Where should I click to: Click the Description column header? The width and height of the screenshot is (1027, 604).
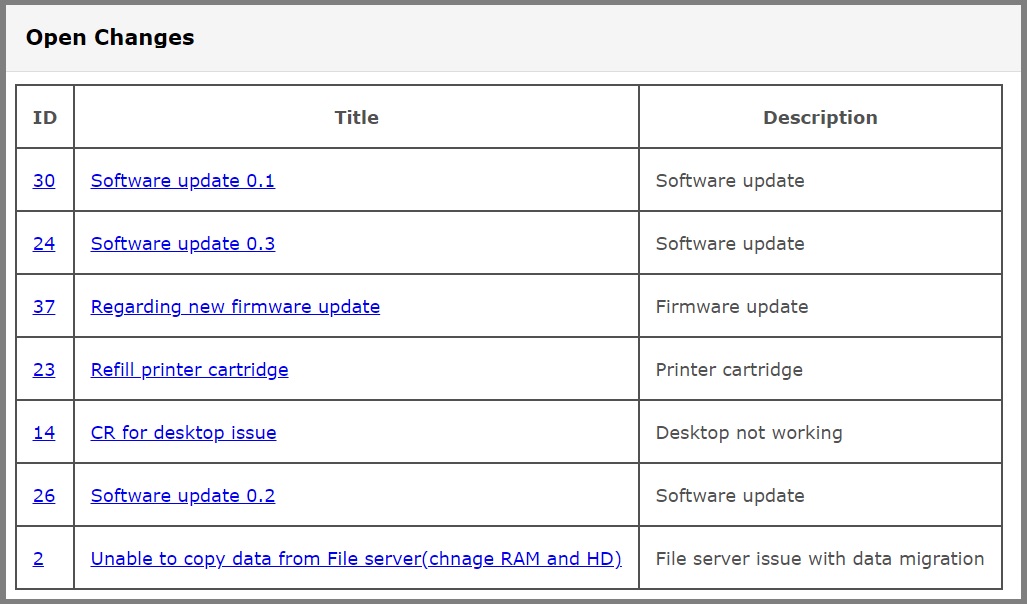820,117
